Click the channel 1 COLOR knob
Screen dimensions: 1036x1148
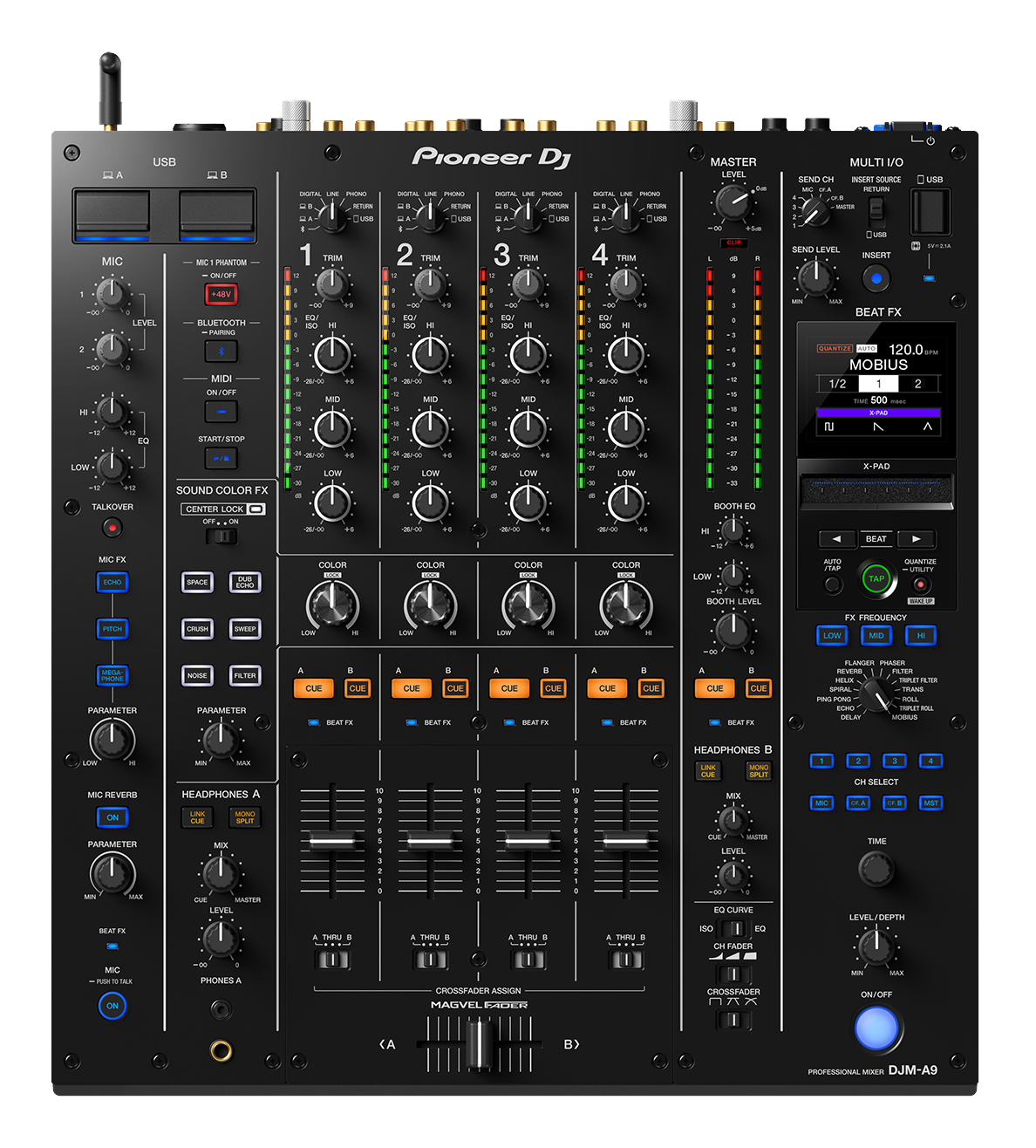[x=332, y=603]
